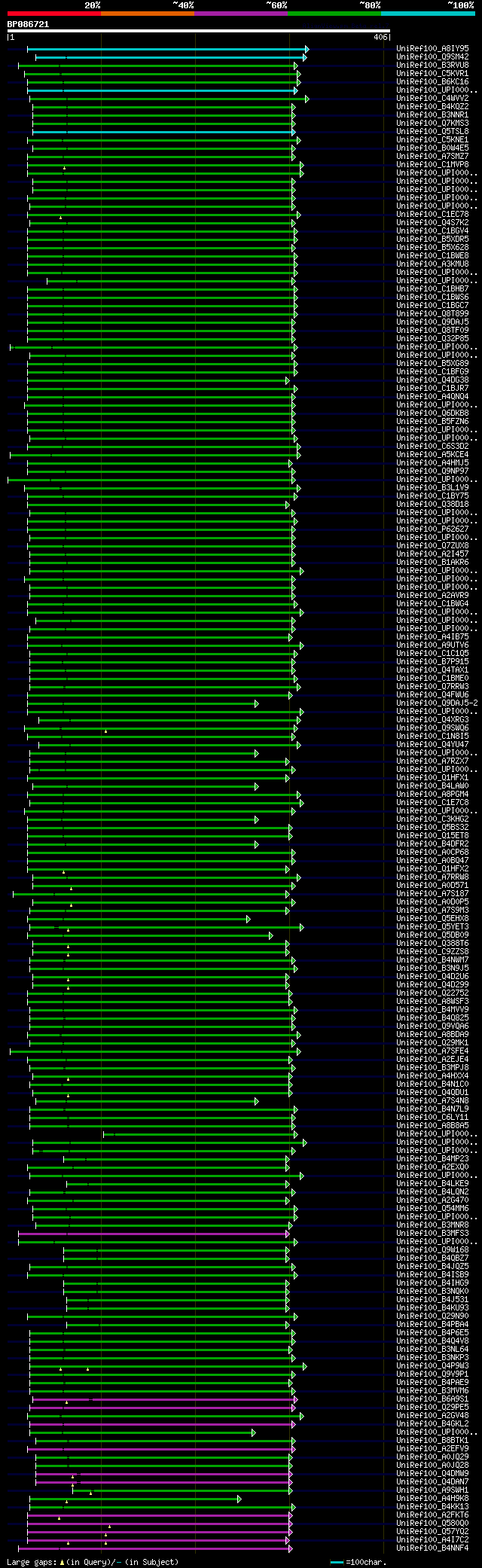The height and width of the screenshot is (1568, 482).
Task: Select subject UniRef100_A7S187
Action: pyautogui.click(x=432, y=893)
